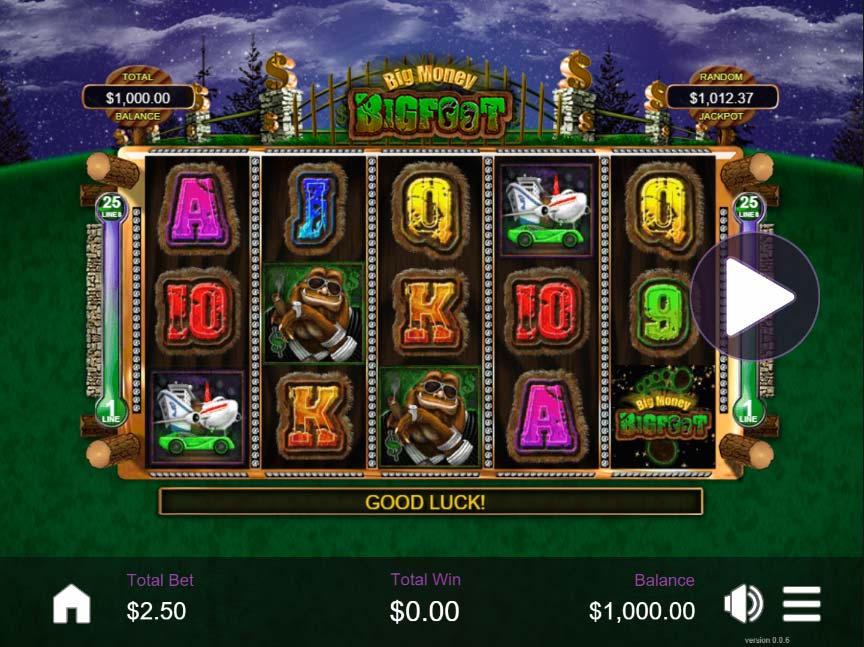Click the Big Money Bigfoot scatter symbol
This screenshot has height=647, width=864.
pyautogui.click(x=663, y=417)
